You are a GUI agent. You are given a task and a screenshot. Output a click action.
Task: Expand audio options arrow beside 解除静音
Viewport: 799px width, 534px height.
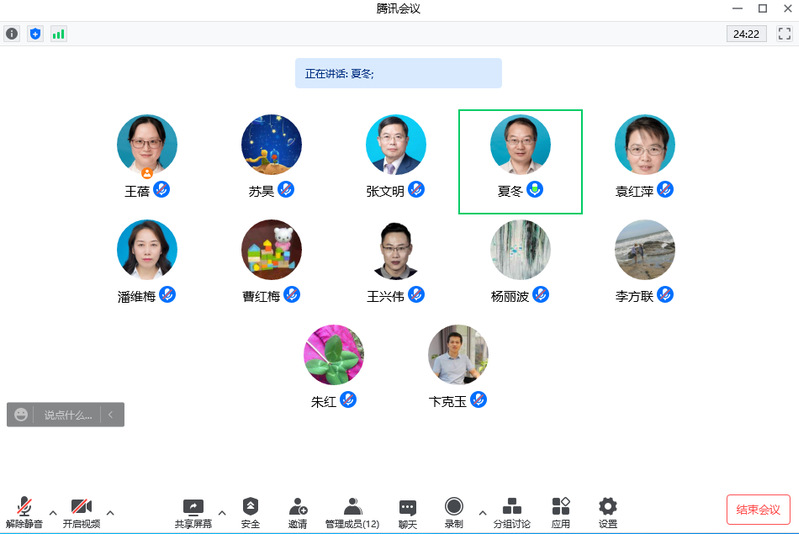click(x=53, y=513)
